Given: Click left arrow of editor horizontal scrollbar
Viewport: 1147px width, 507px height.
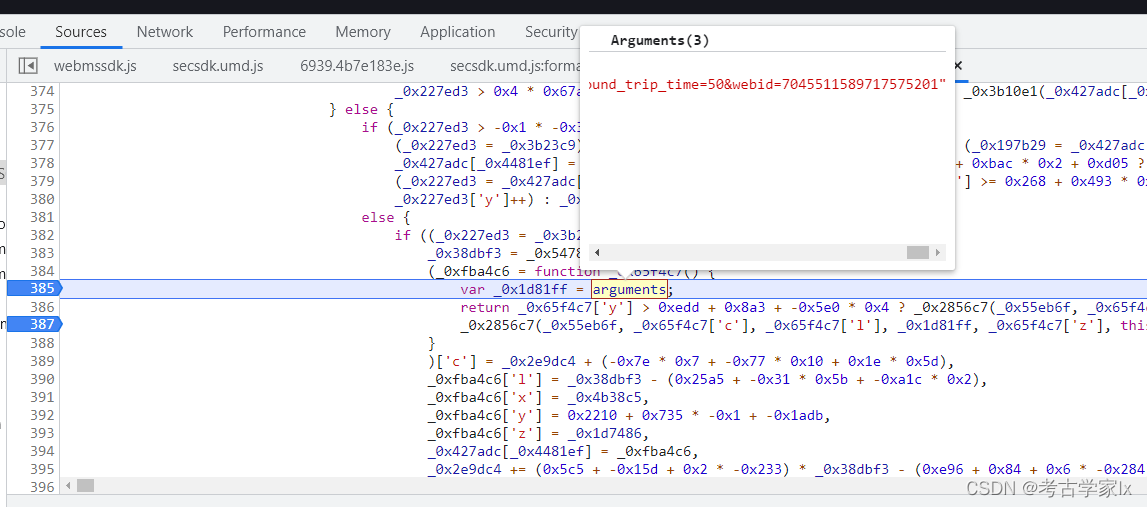Looking at the screenshot, I should pos(69,486).
